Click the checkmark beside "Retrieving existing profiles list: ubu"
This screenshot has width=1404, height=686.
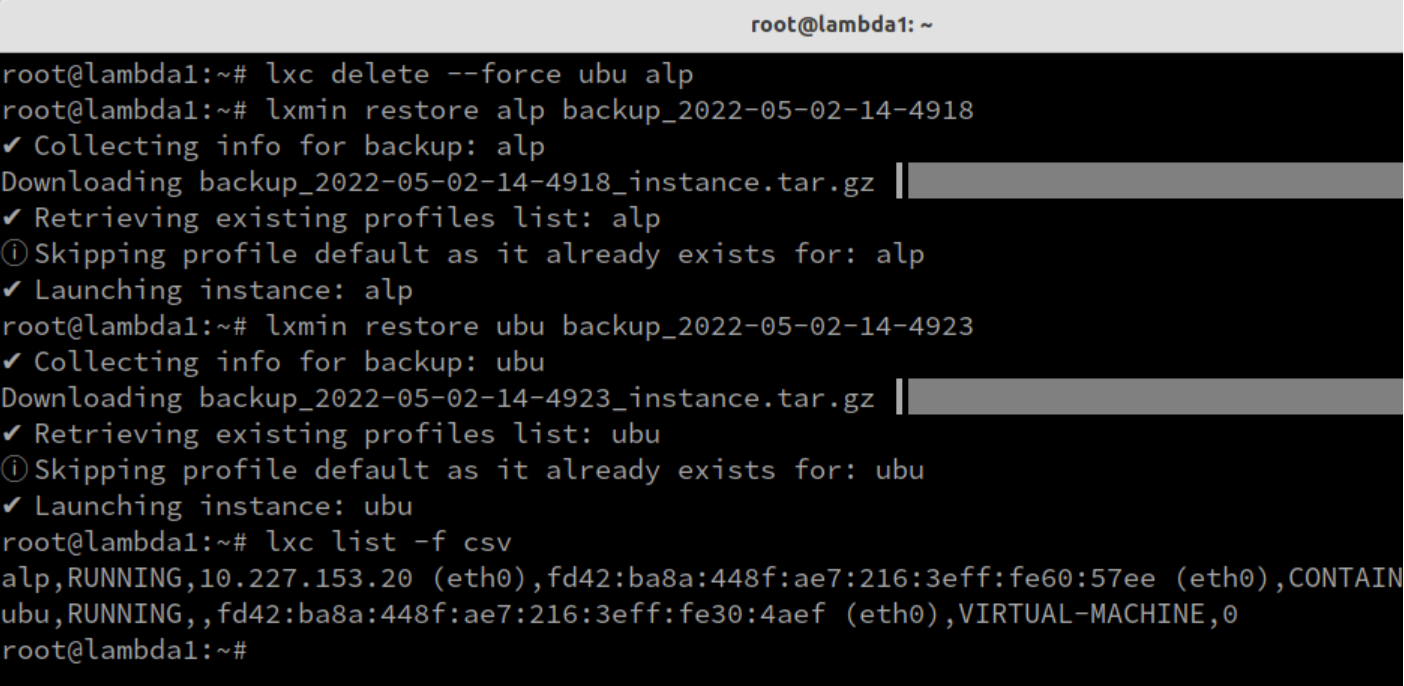[x=11, y=434]
